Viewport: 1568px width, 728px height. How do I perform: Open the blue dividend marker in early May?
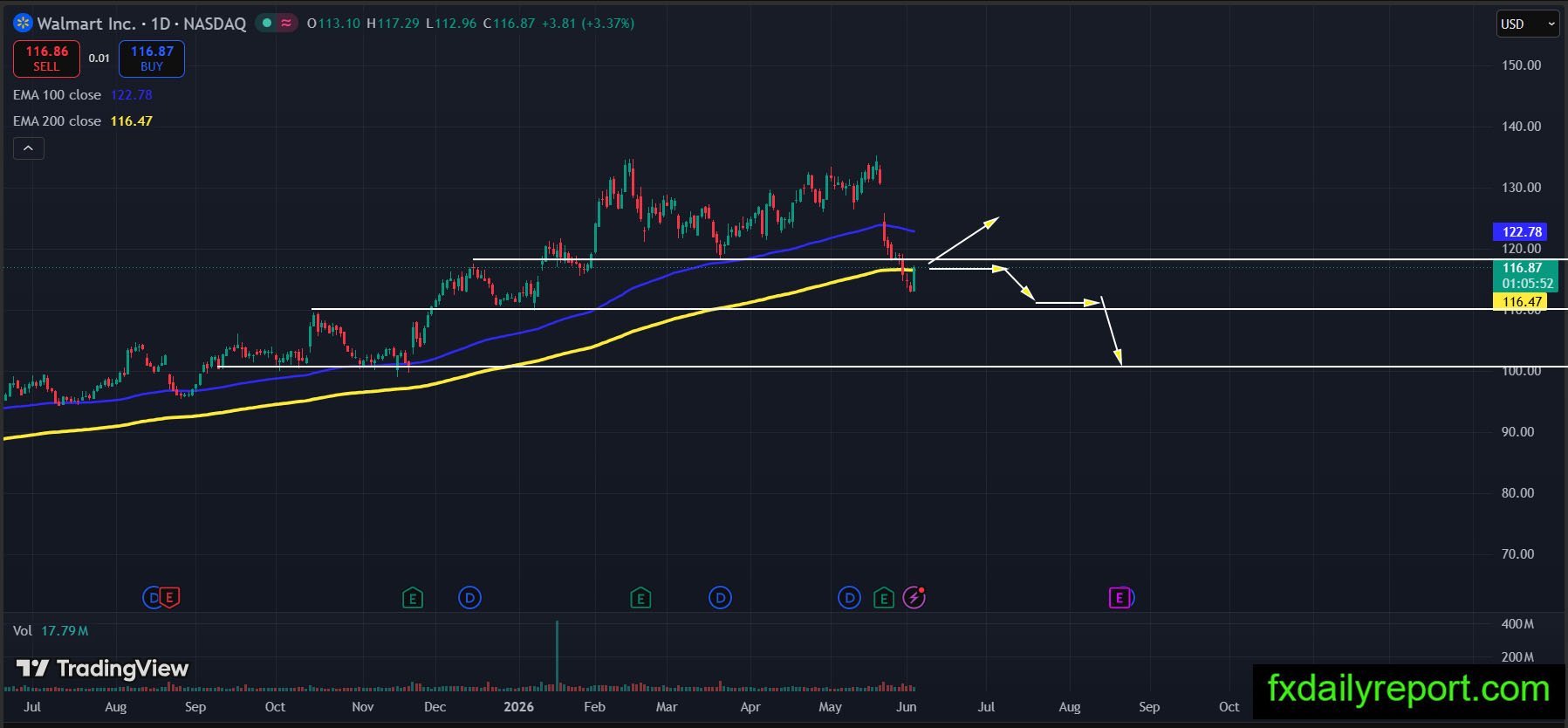tap(849, 598)
